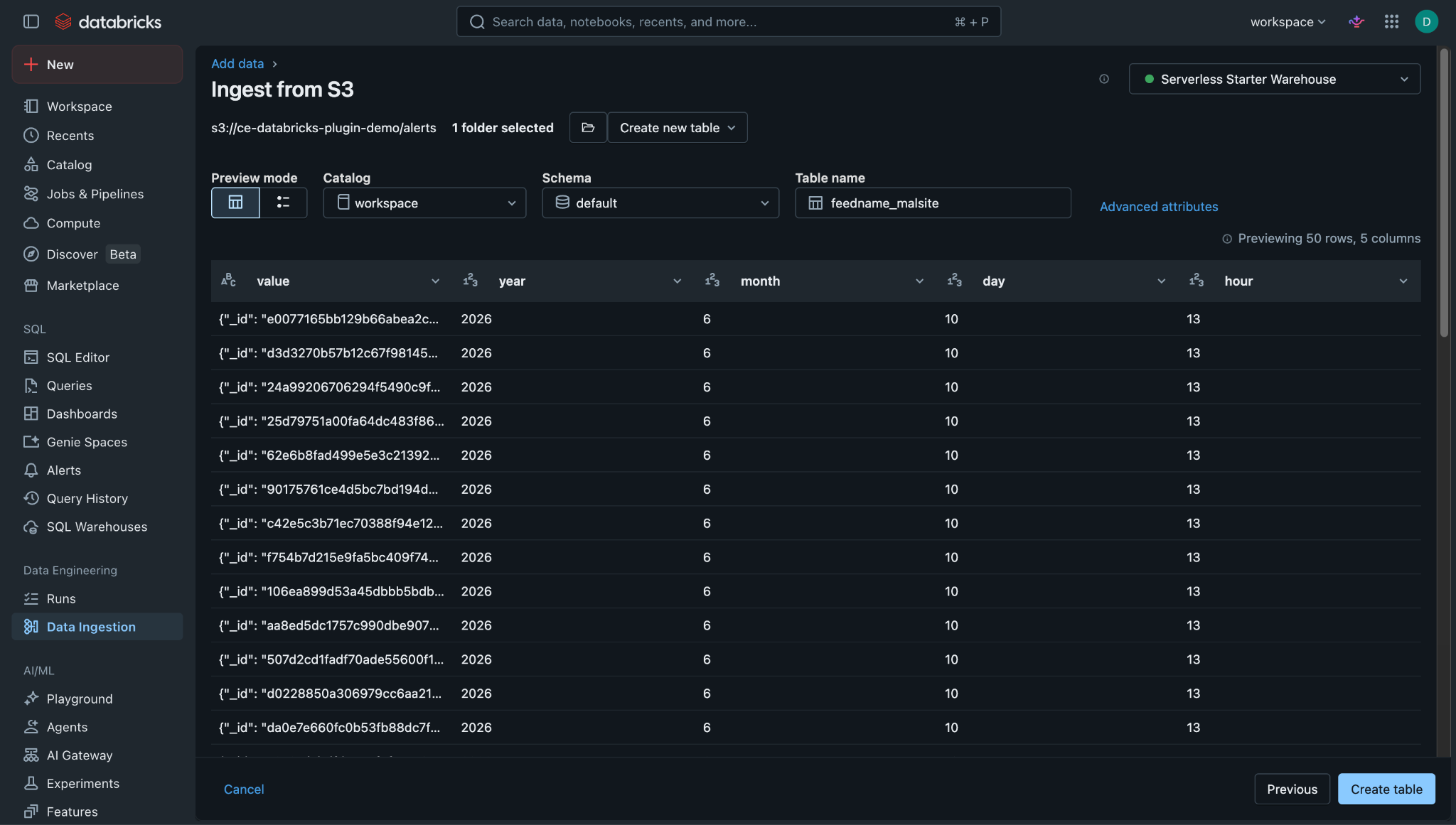Open Agents in the sidebar
The image size is (1456, 825).
coord(97,728)
